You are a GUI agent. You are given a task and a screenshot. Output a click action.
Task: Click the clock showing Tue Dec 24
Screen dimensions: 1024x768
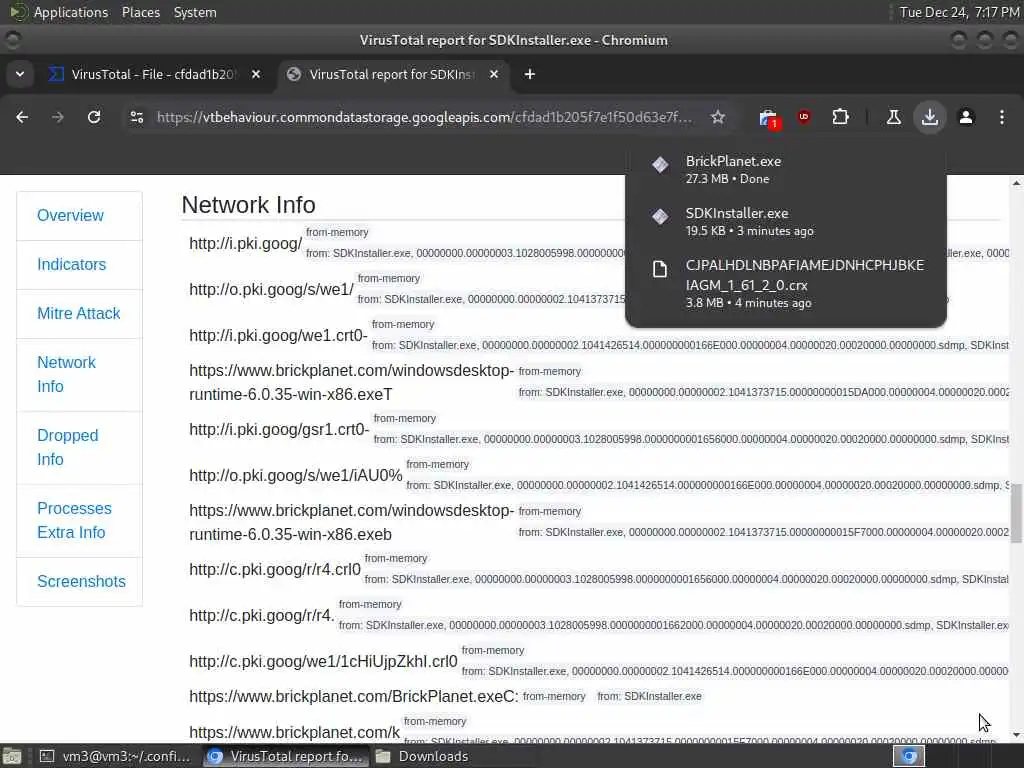[959, 12]
